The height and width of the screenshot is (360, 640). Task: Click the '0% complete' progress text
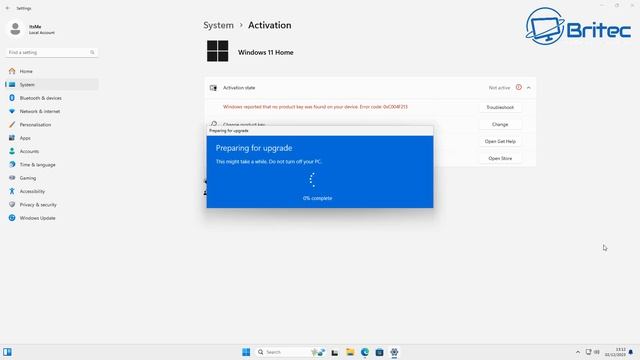pos(318,198)
